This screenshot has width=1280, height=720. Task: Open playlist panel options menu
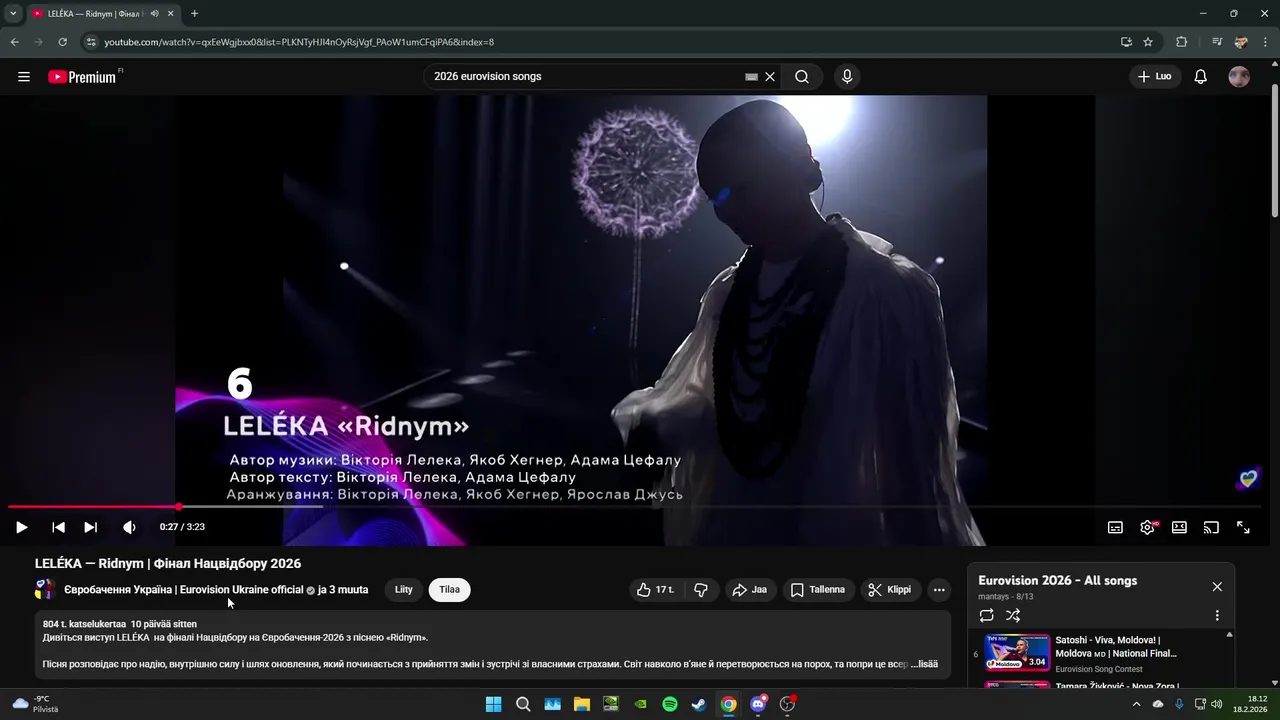pos(1217,616)
